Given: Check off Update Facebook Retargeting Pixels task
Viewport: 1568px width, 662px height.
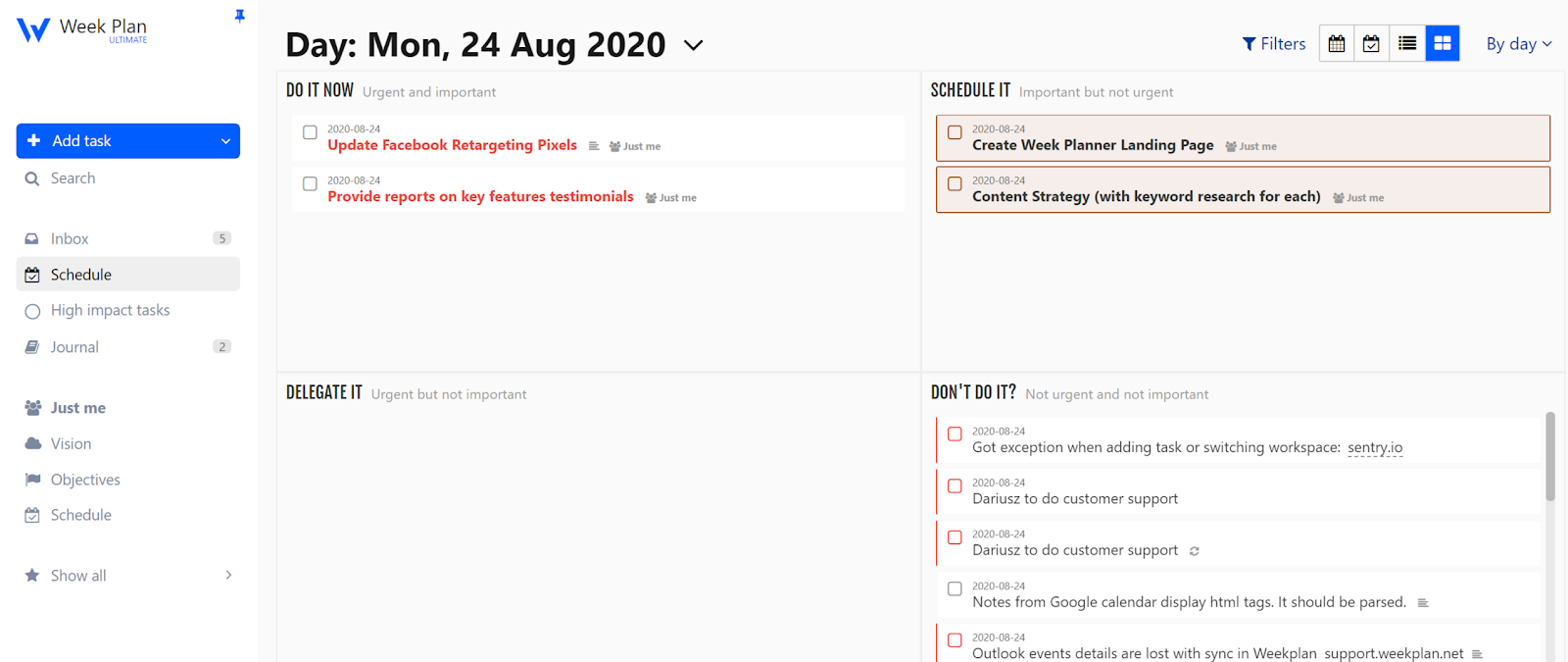Looking at the screenshot, I should coord(310,132).
